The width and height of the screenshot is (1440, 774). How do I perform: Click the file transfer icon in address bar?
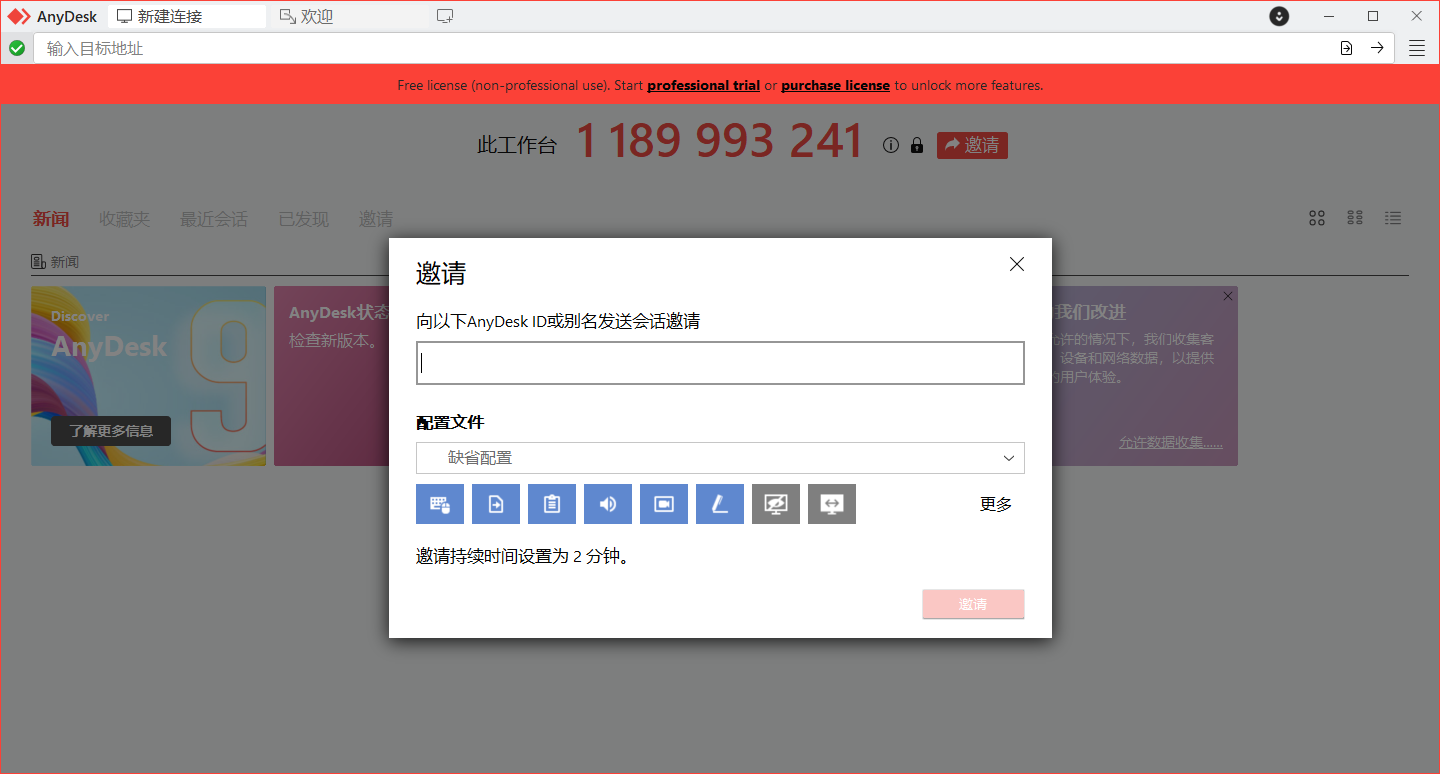click(1347, 48)
